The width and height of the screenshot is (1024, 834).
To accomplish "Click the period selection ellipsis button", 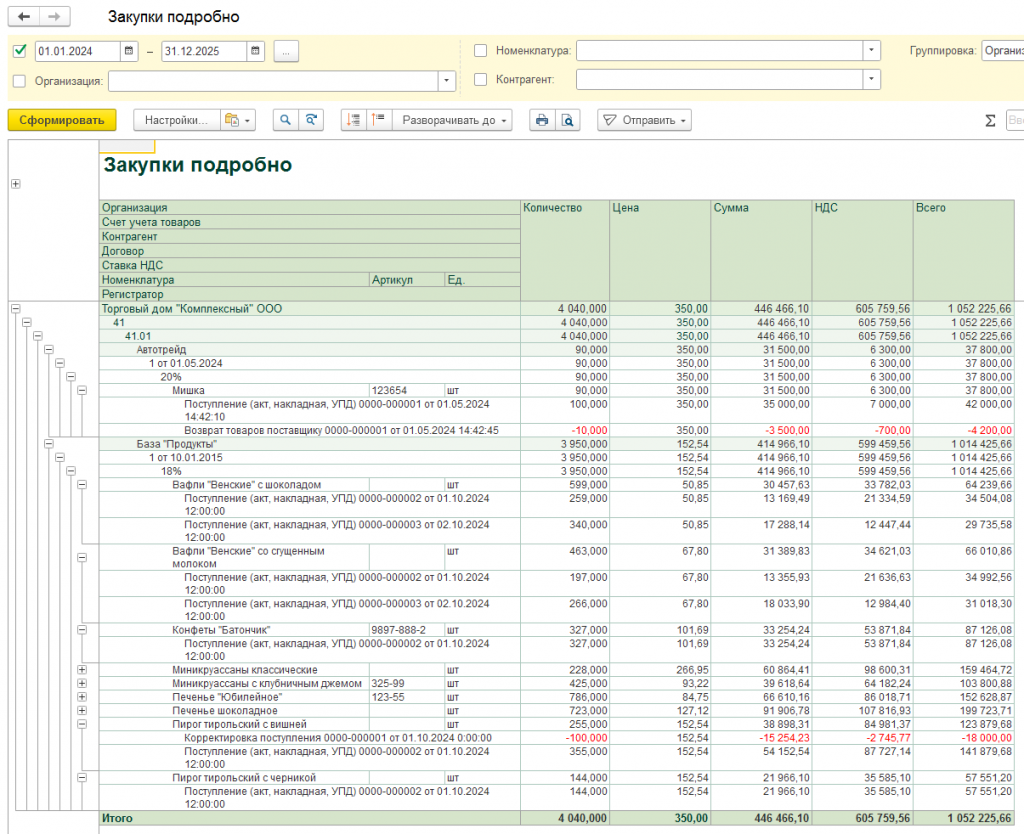I will click(x=286, y=51).
